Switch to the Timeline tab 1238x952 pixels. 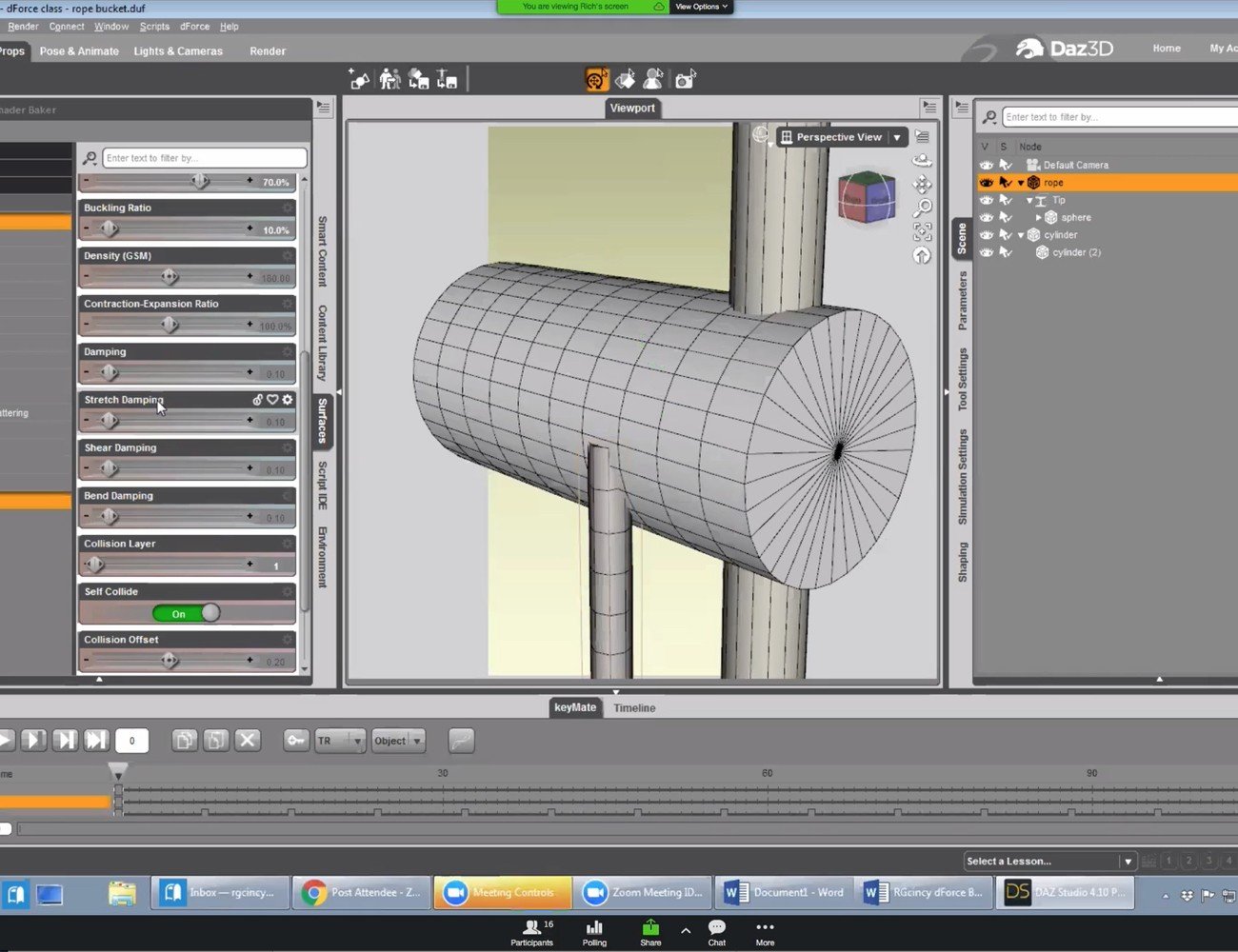coord(634,707)
